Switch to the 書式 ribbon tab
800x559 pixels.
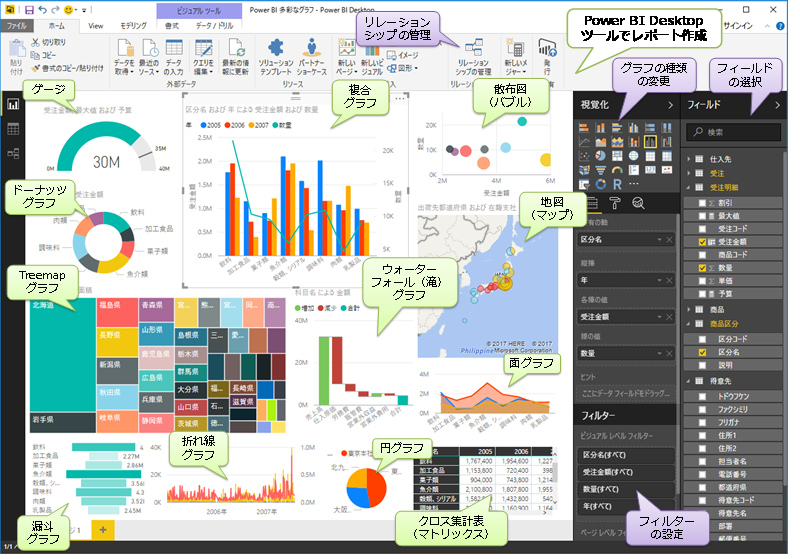172,26
